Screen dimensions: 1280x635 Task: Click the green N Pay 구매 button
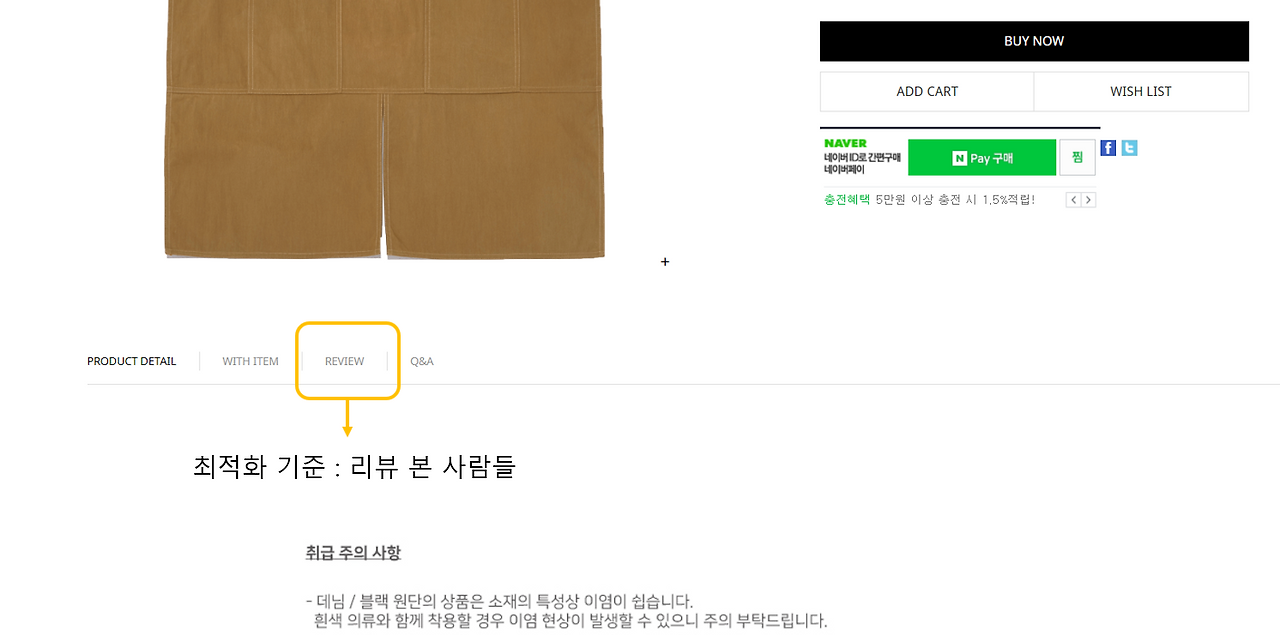(x=982, y=158)
